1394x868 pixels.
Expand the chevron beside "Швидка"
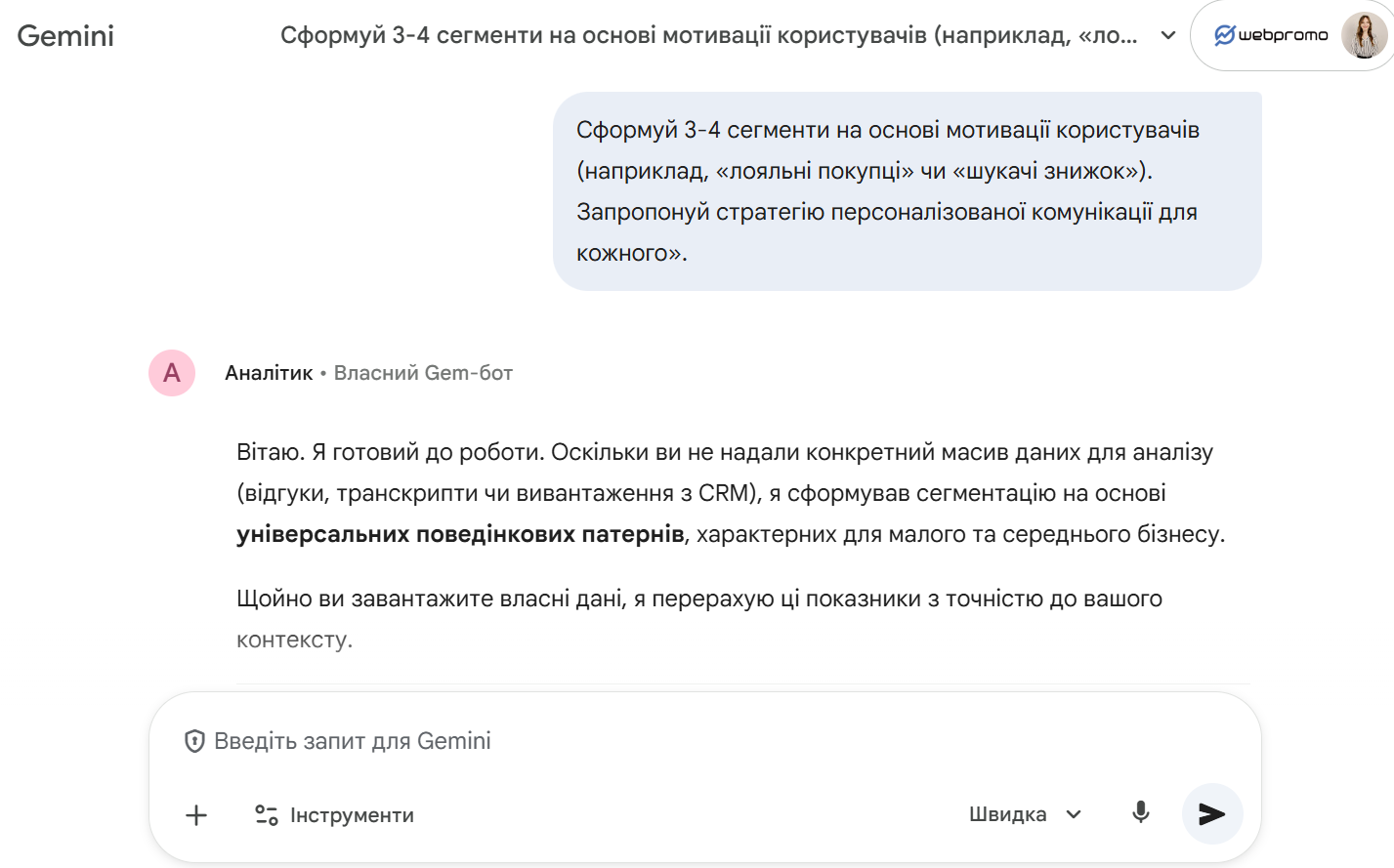point(1074,814)
